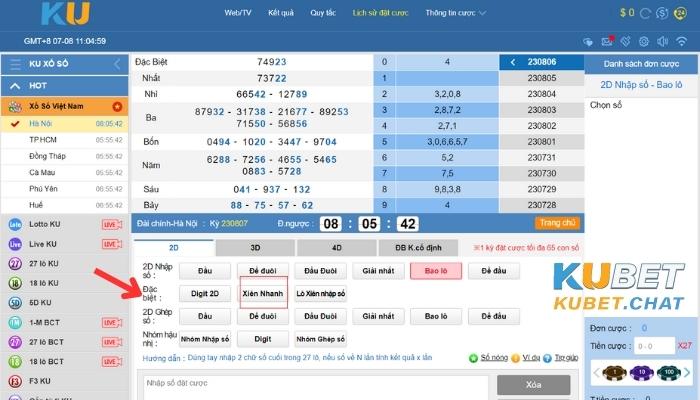Screen dimensions: 700x400
Task: Select Huế lottery station
Action: 65,205
